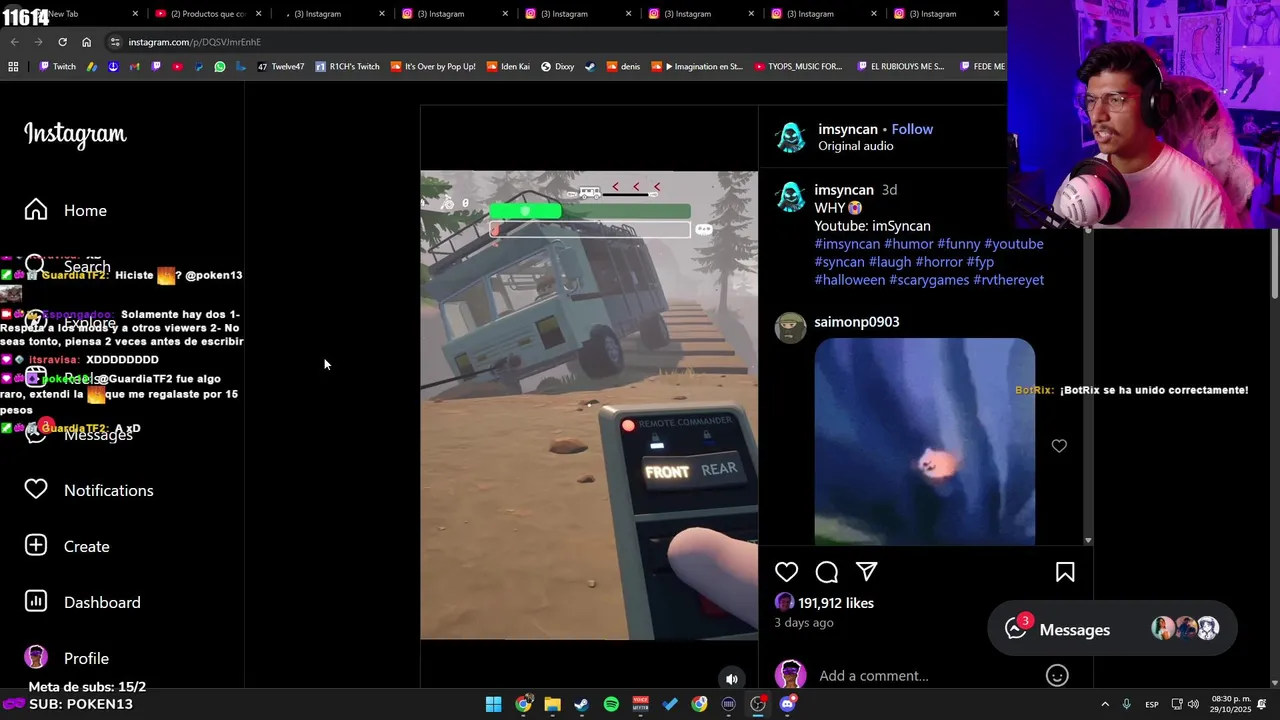Open Profile avatar in the sidebar
1280x720 pixels.
pyautogui.click(x=36, y=658)
